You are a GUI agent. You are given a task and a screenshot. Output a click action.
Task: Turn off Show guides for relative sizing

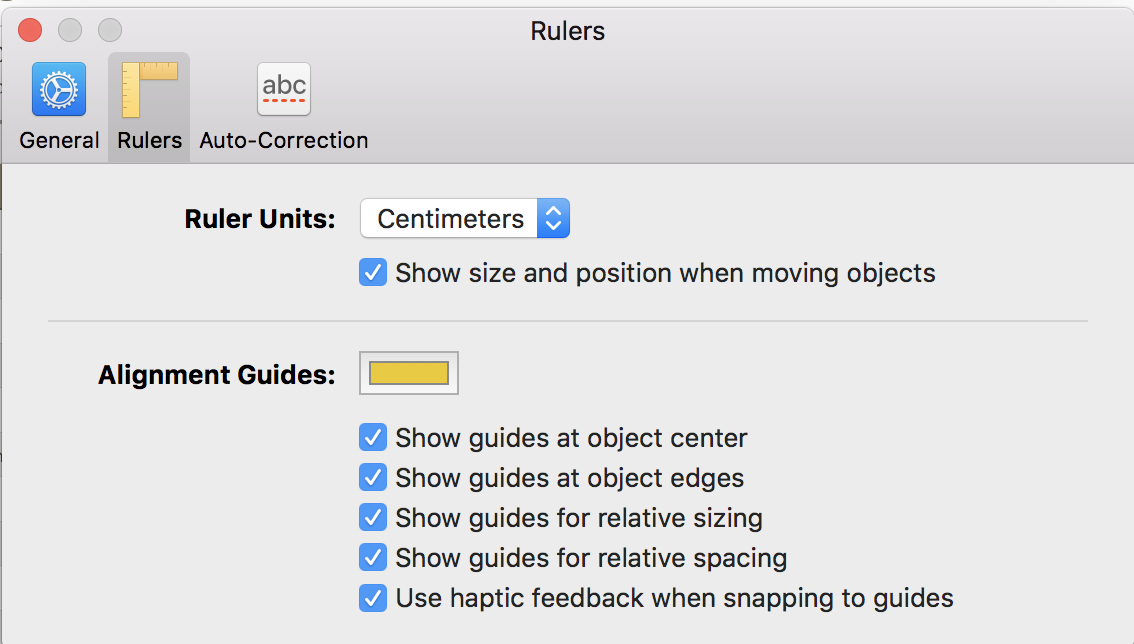click(373, 518)
